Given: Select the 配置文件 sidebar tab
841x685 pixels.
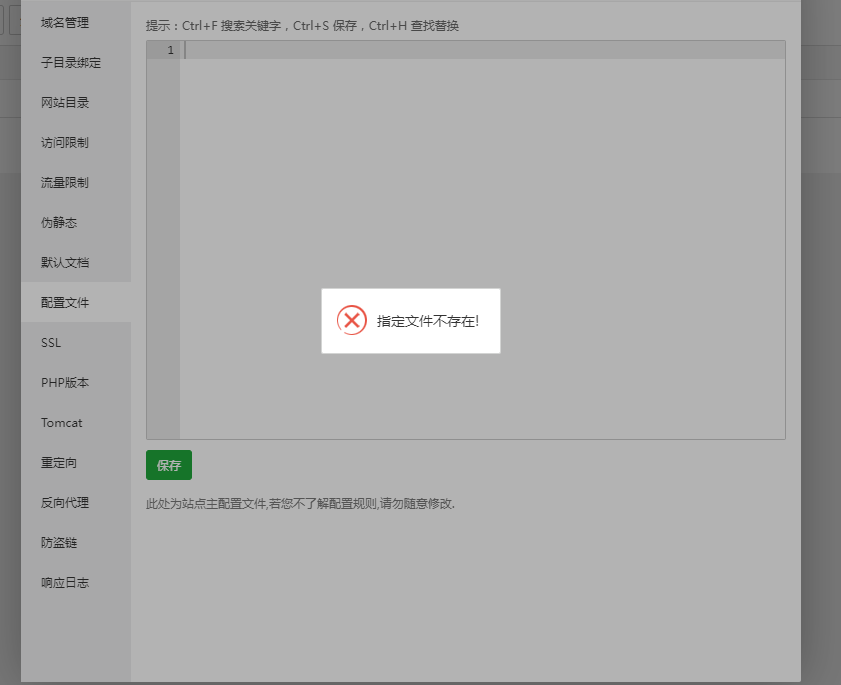Looking at the screenshot, I should click(x=65, y=302).
